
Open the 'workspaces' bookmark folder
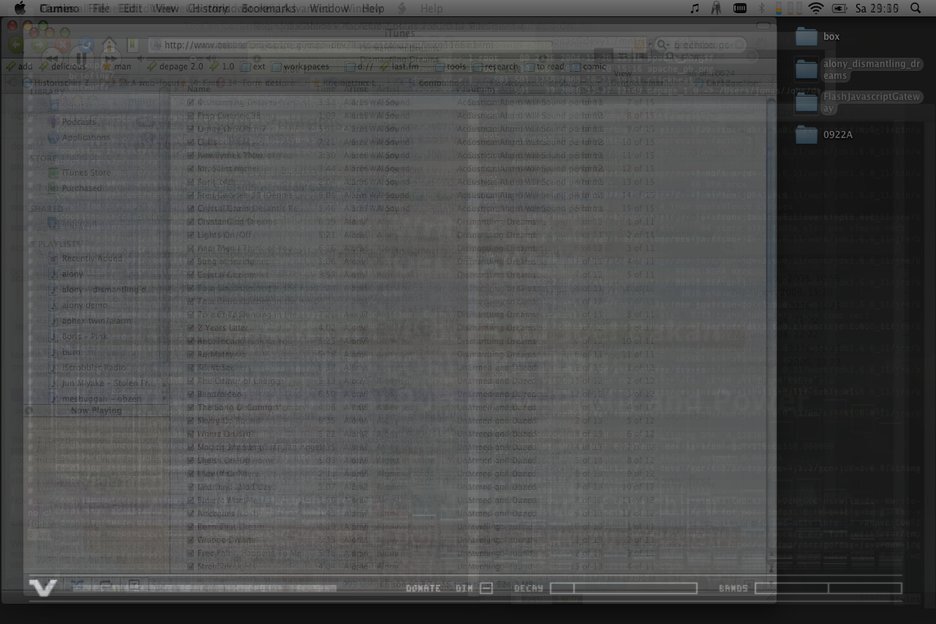click(x=301, y=66)
